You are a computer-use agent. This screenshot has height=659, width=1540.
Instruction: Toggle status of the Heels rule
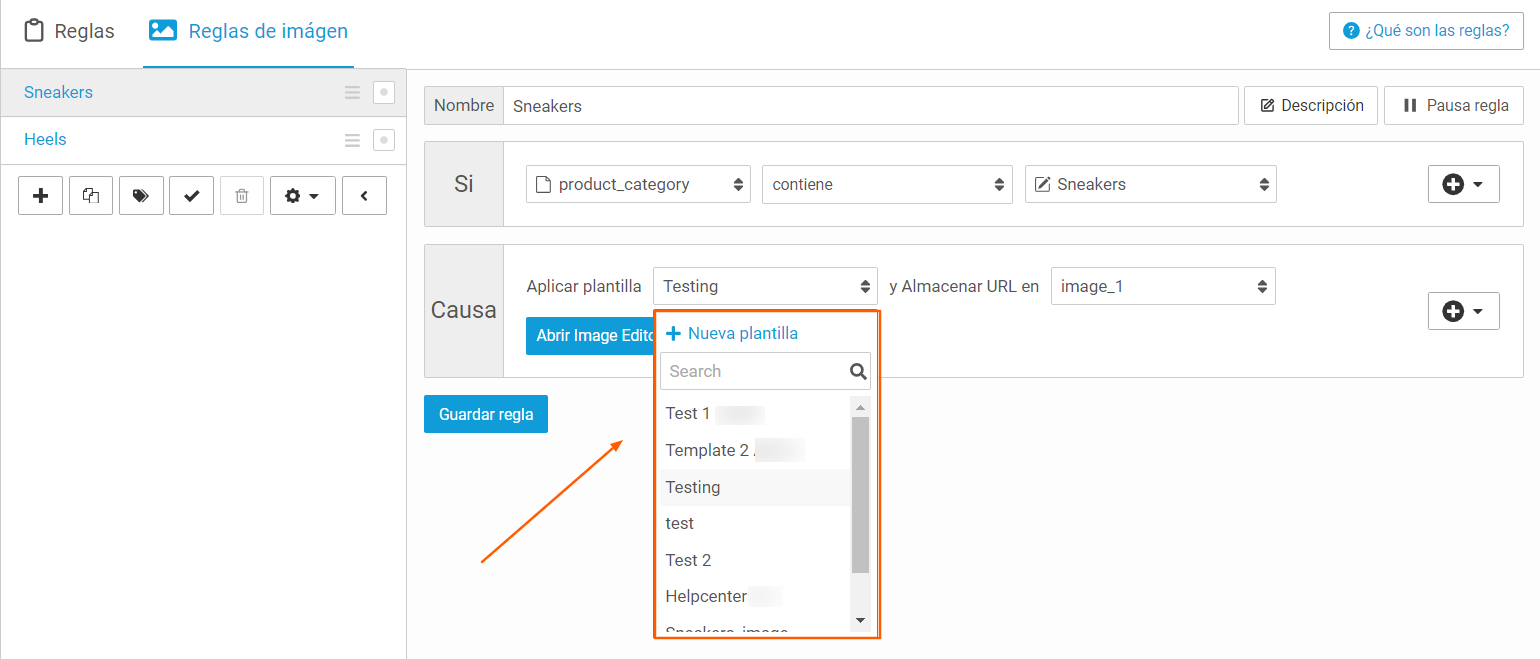point(384,140)
